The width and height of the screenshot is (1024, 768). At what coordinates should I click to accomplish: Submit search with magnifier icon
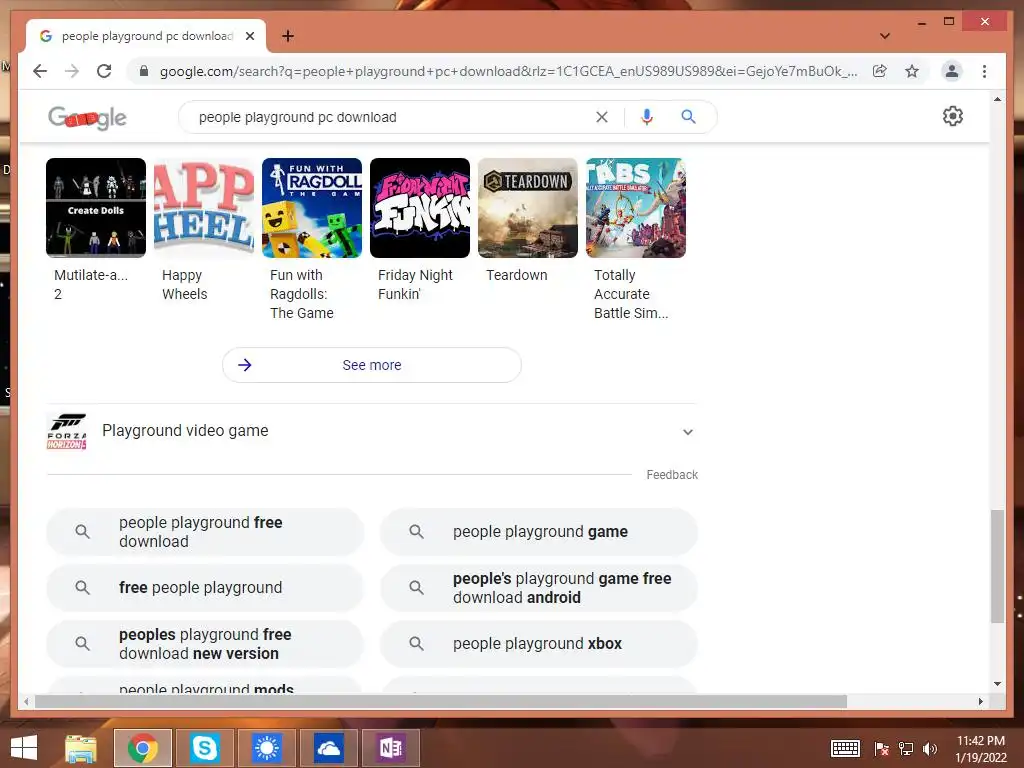[688, 117]
